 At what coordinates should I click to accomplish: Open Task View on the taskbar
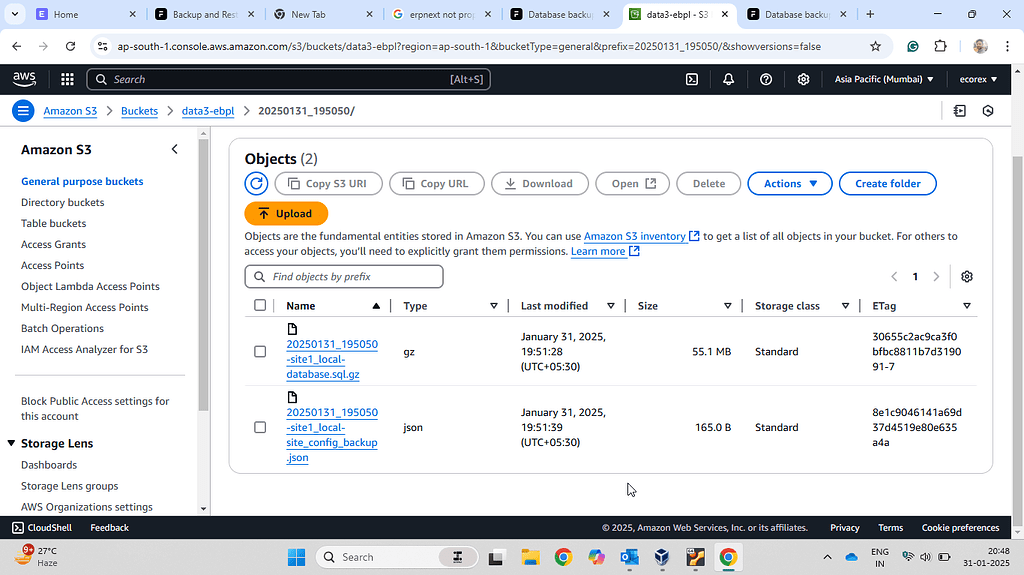(496, 557)
